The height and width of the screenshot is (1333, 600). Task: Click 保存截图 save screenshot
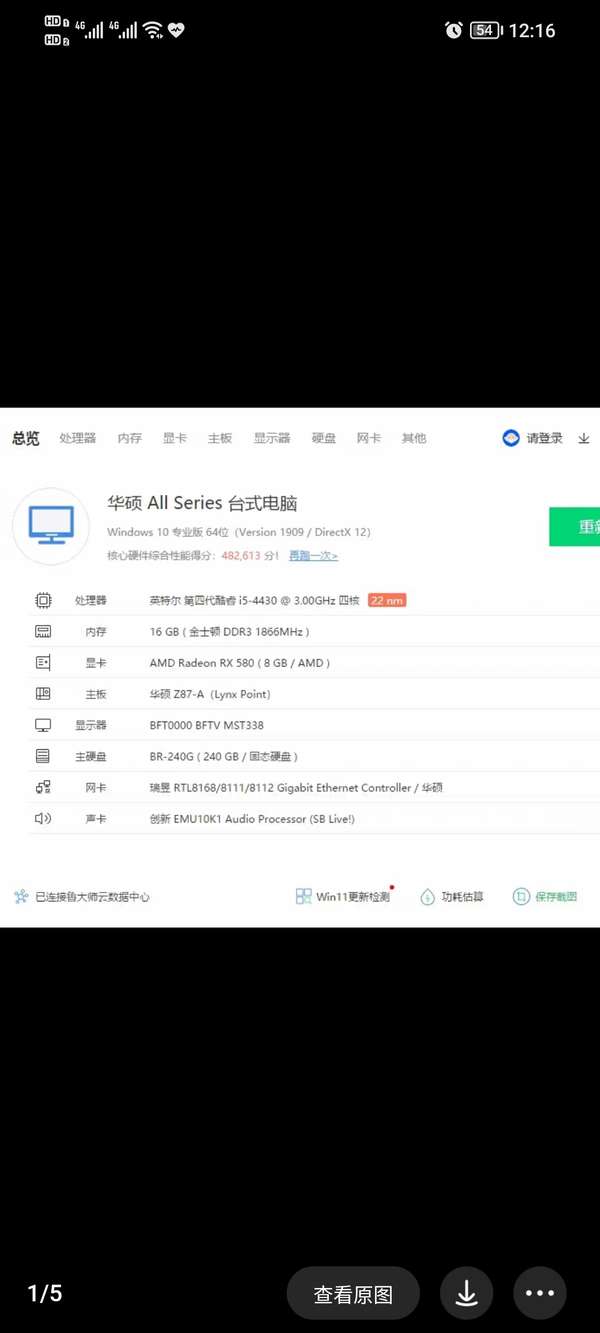[x=556, y=897]
